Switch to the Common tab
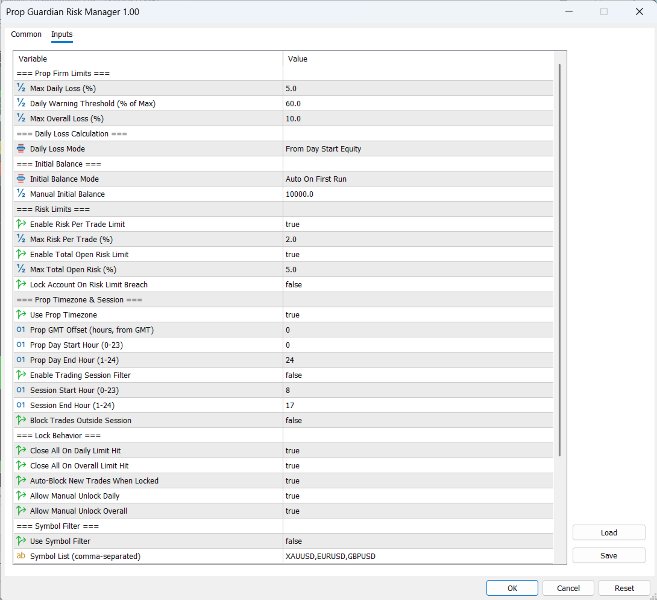Viewport: 657px width, 600px height. click(26, 34)
